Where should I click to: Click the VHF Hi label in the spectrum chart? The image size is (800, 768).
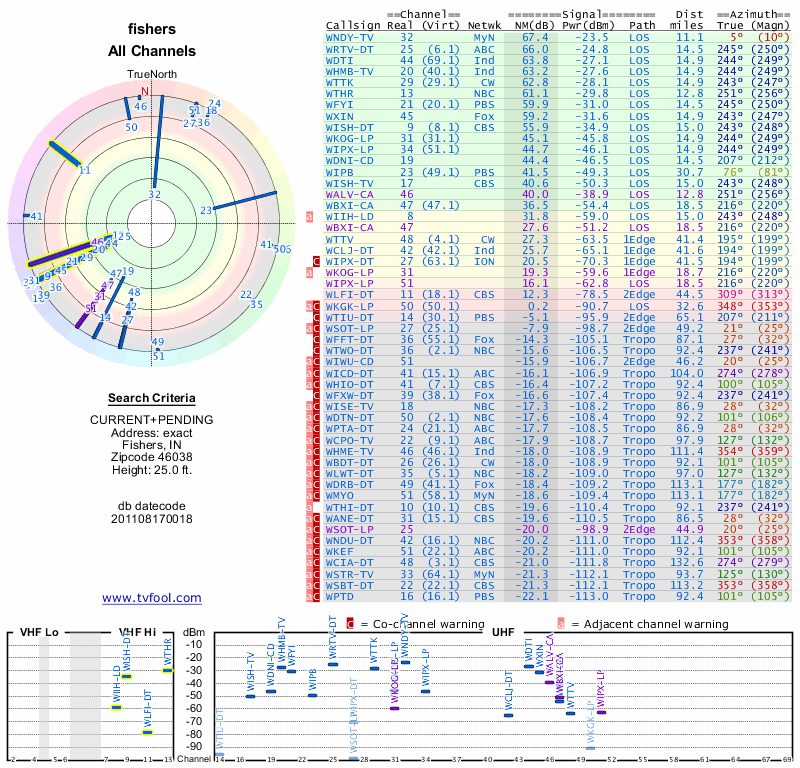point(137,632)
